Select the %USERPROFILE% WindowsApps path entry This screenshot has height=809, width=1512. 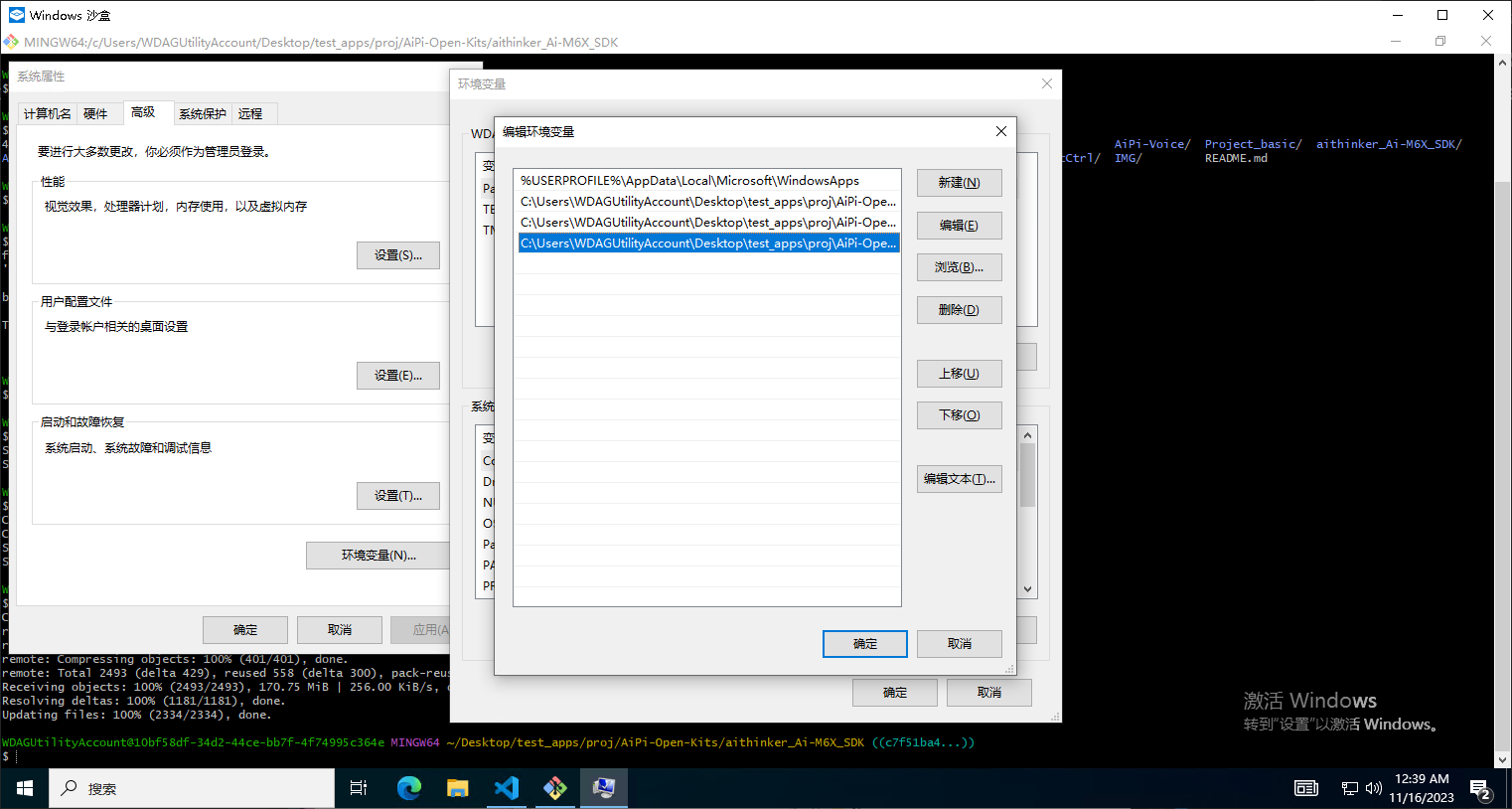click(708, 181)
